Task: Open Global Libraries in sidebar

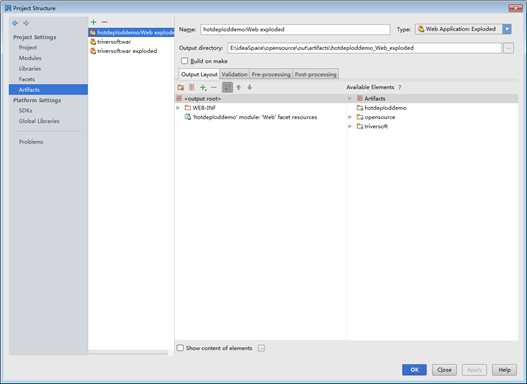Action: (x=39, y=121)
